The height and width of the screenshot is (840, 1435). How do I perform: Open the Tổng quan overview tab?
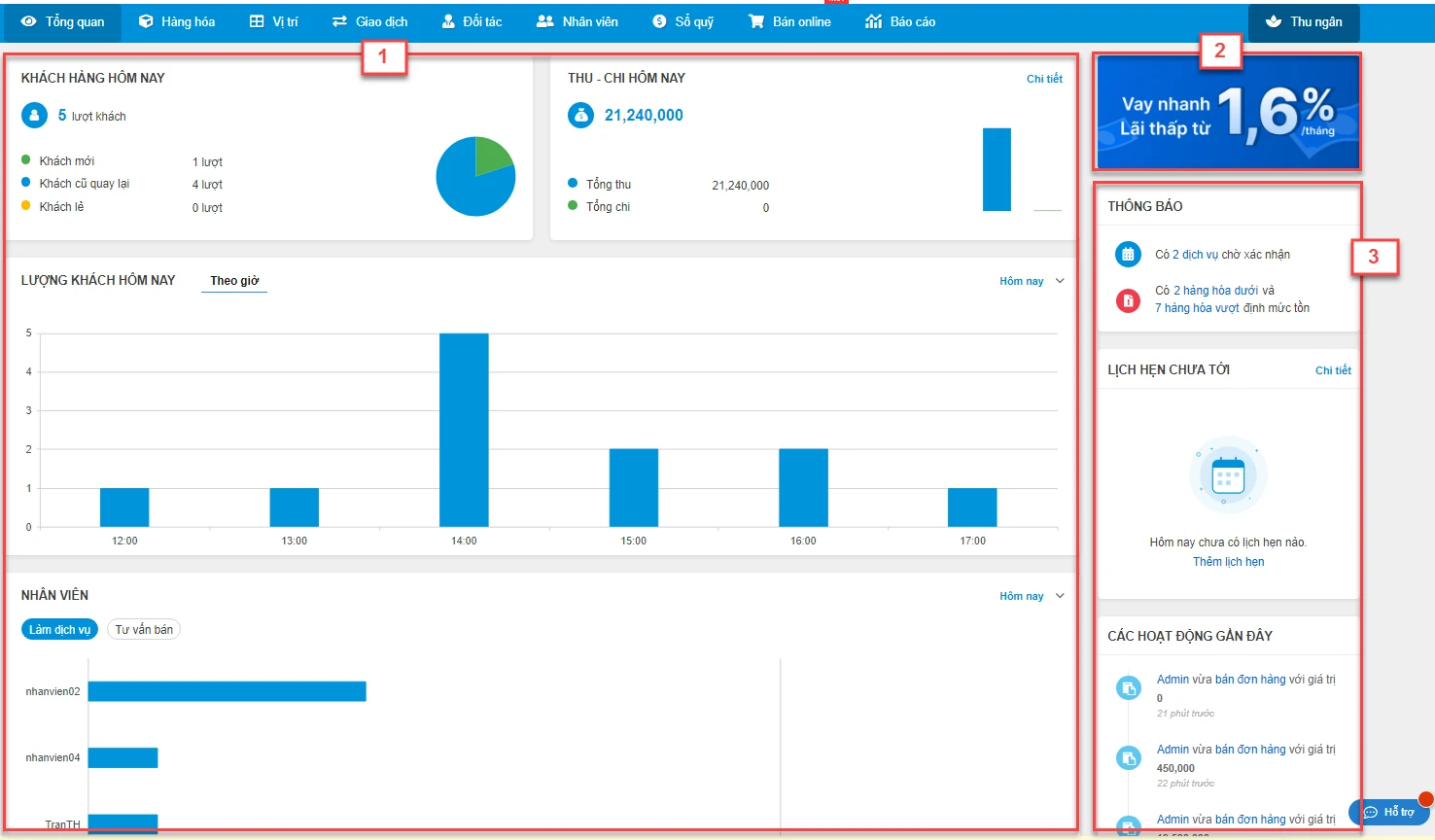pyautogui.click(x=61, y=21)
